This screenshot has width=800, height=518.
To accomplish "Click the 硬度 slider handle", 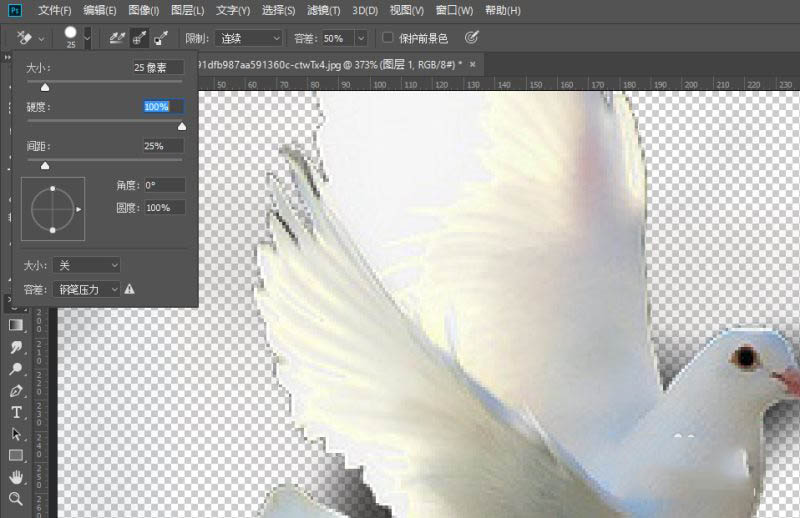I will [182, 126].
